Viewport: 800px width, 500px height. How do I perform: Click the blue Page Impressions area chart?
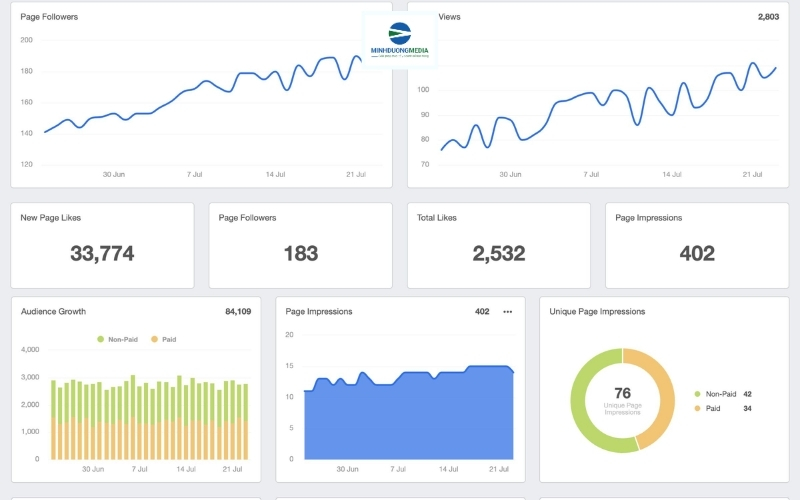409,418
